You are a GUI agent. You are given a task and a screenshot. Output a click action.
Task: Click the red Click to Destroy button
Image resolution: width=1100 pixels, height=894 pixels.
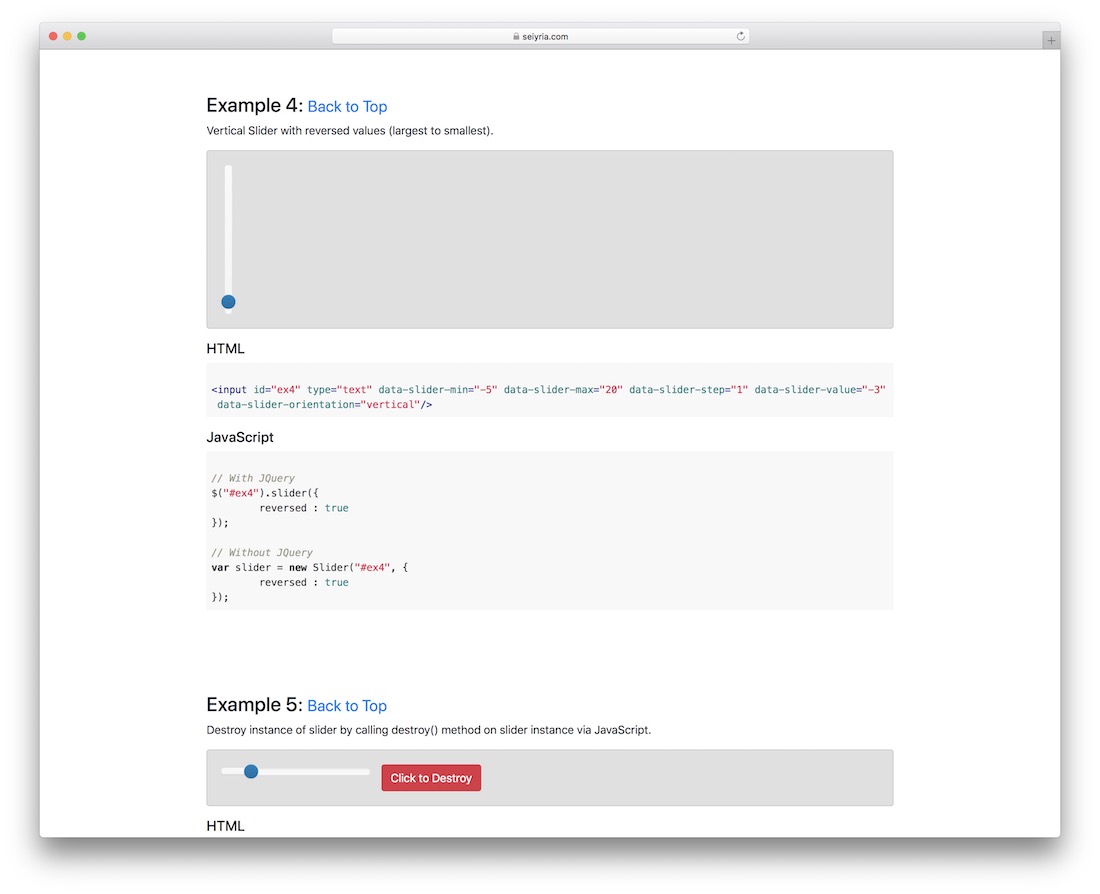pyautogui.click(x=431, y=778)
